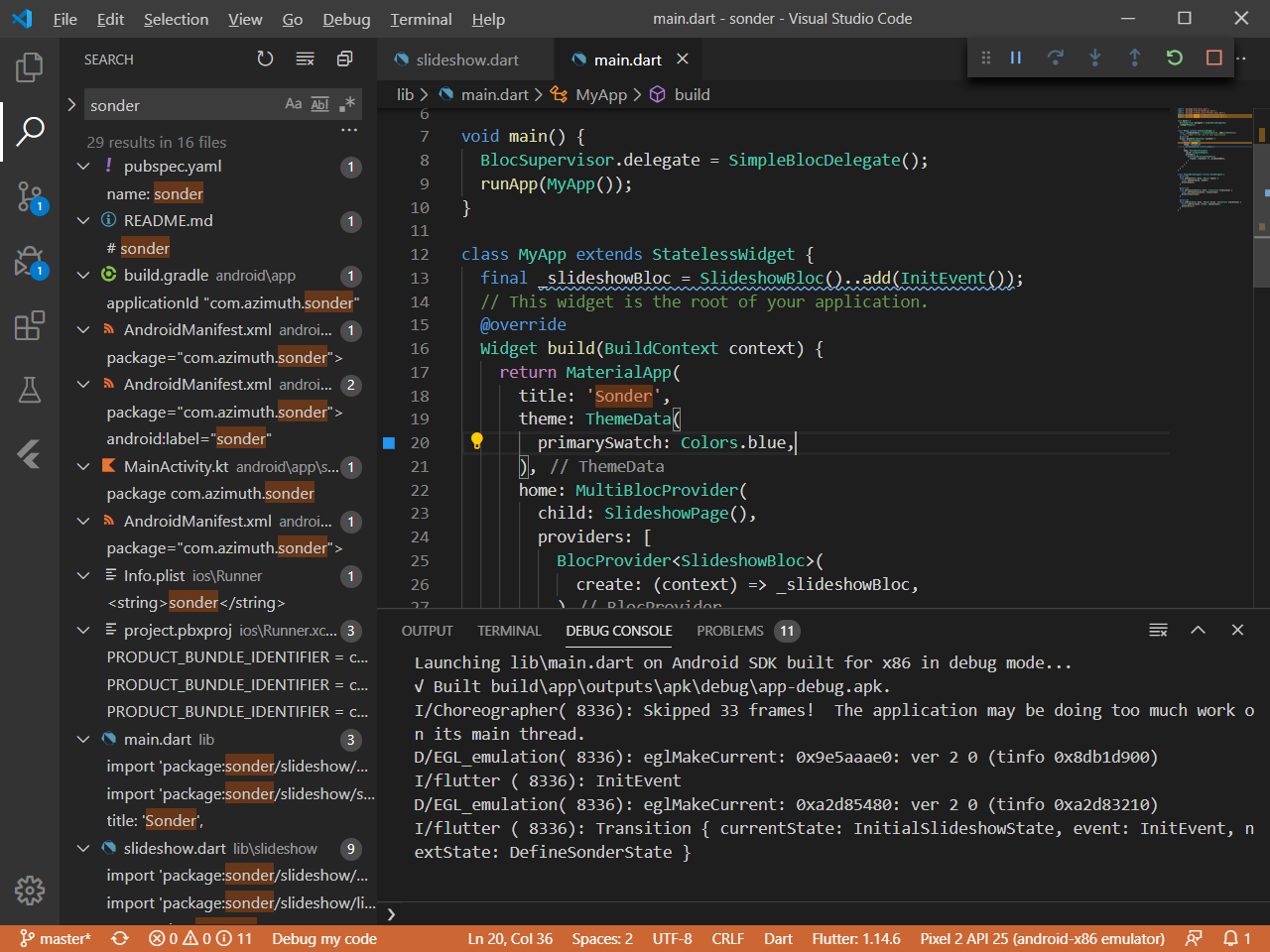Viewport: 1270px width, 952px height.
Task: Click the notifications bell in the status bar
Action: [x=1233, y=938]
